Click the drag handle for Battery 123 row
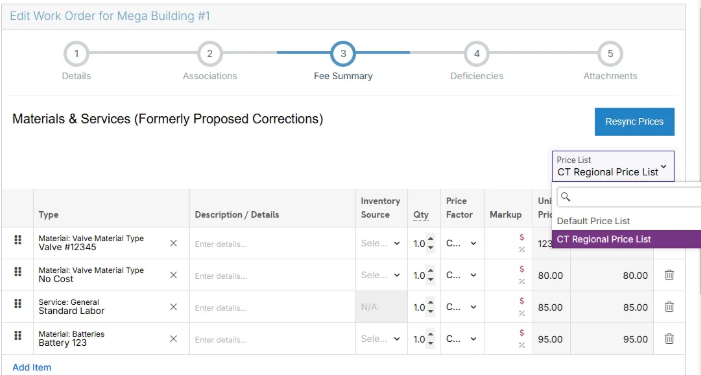The image size is (701, 375). [x=18, y=335]
